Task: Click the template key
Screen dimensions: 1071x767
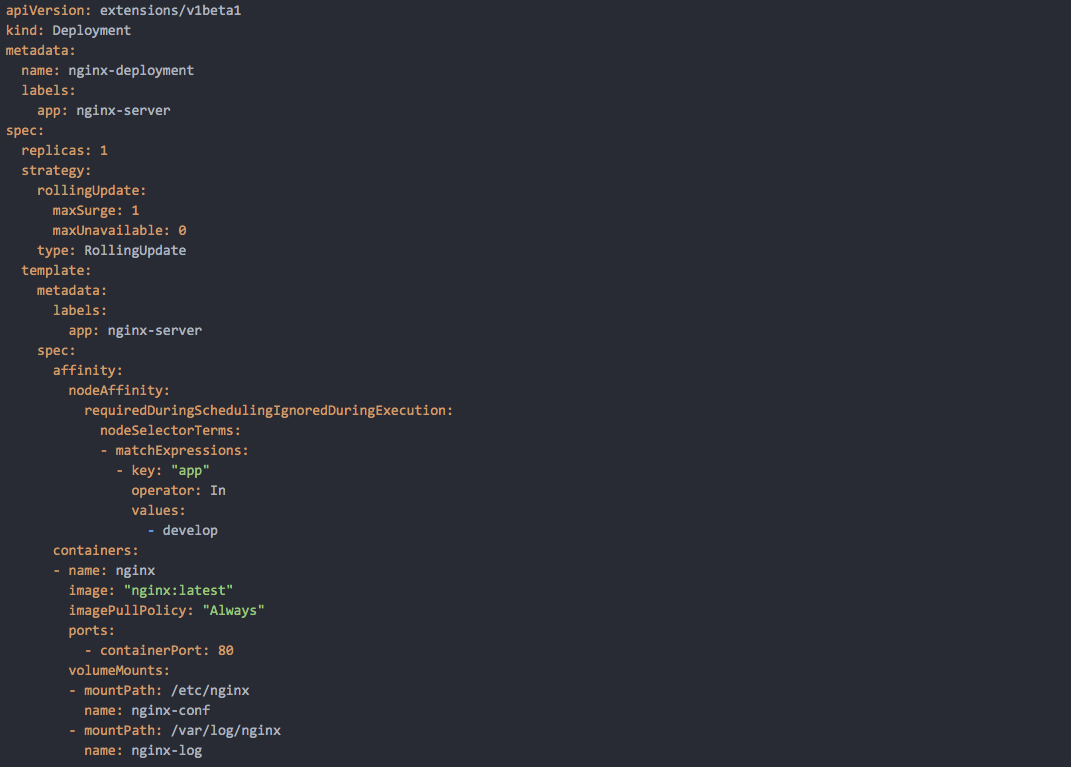Action: tap(53, 271)
